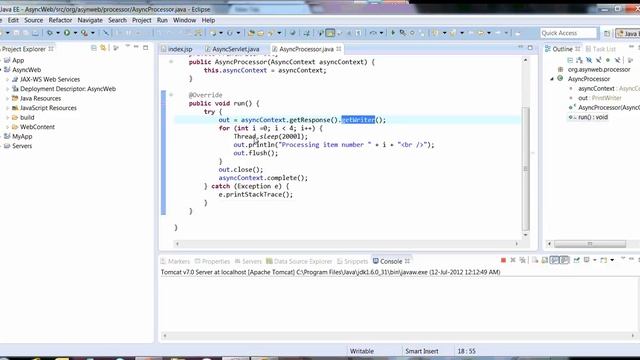Screen dimensions: 640x360
Task: Click the Print icon in main toolbar
Action: [x=36, y=33]
